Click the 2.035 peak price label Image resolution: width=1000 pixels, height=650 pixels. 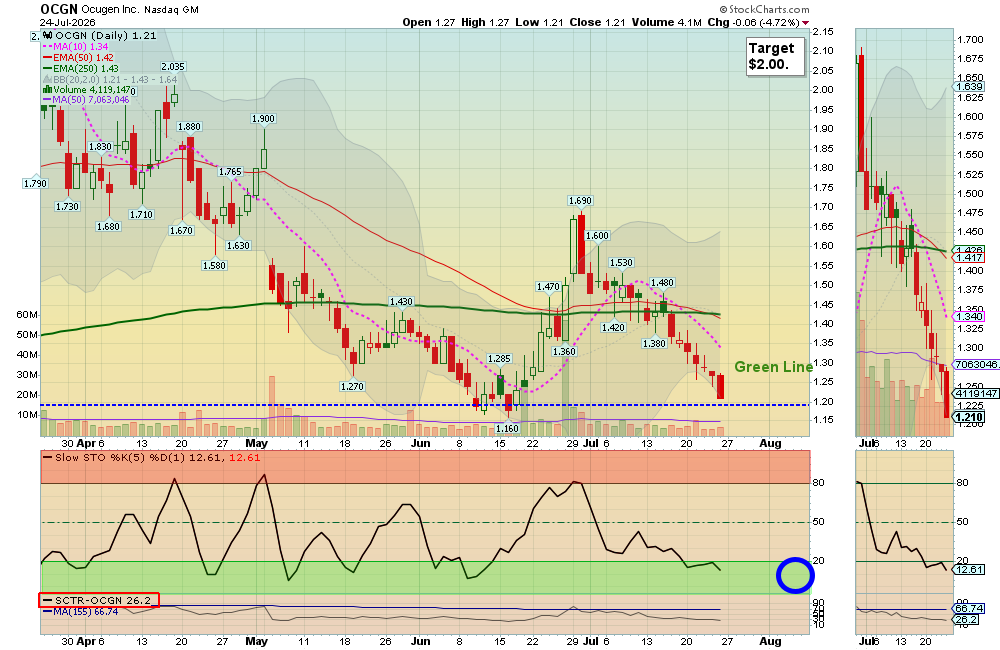click(173, 66)
